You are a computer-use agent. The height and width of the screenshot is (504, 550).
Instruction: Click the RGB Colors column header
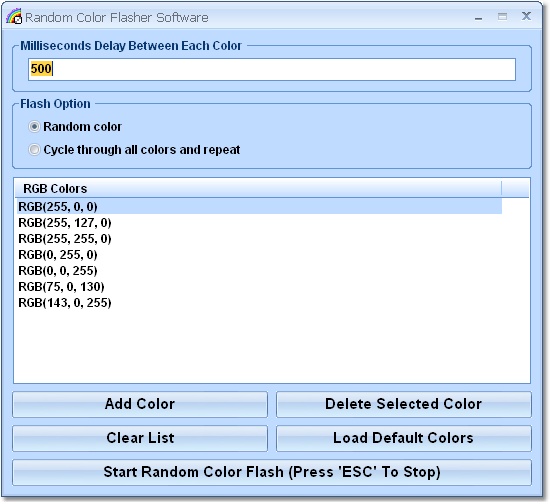tap(259, 188)
